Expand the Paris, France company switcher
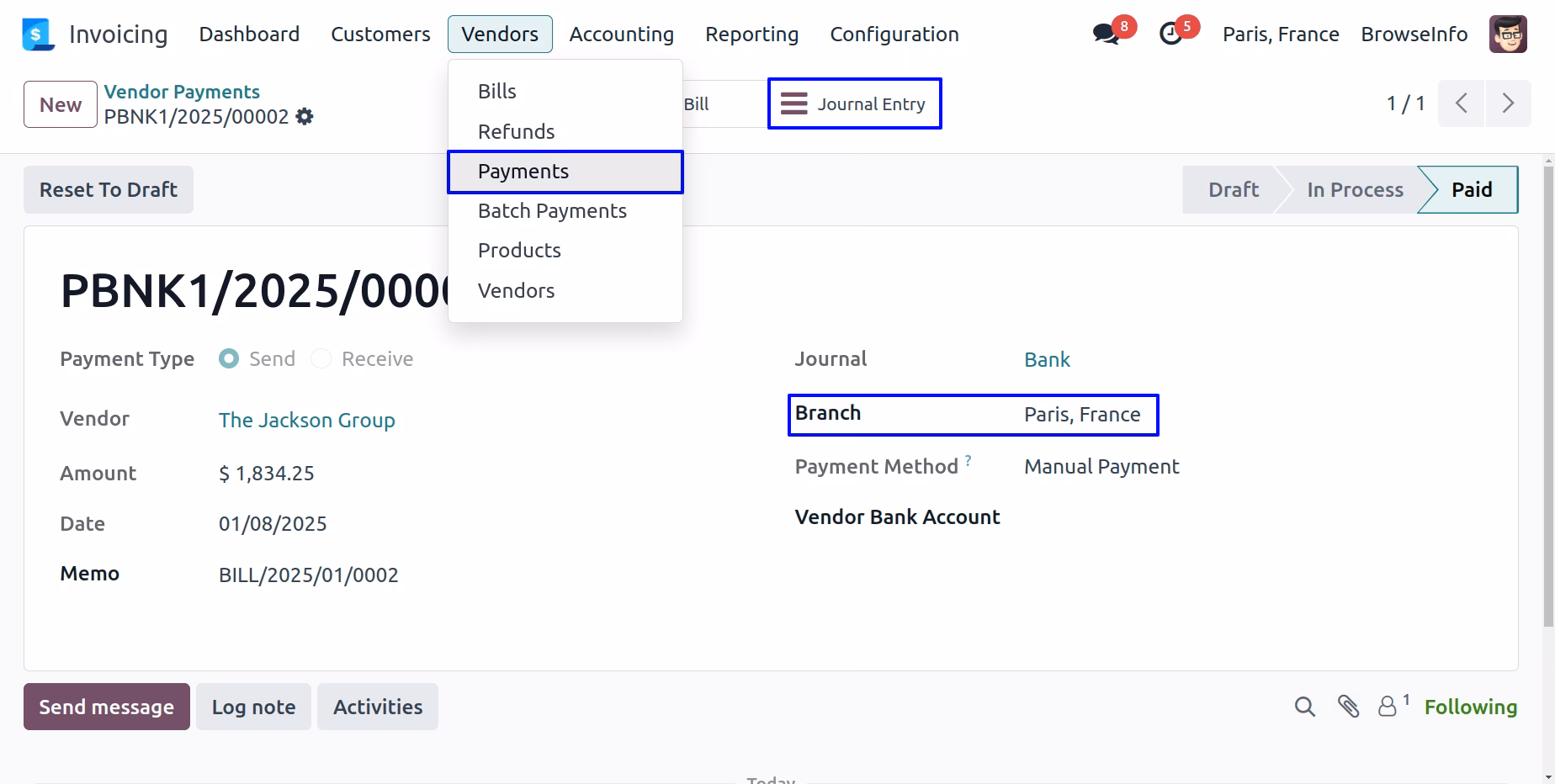The image size is (1555, 784). [x=1281, y=34]
